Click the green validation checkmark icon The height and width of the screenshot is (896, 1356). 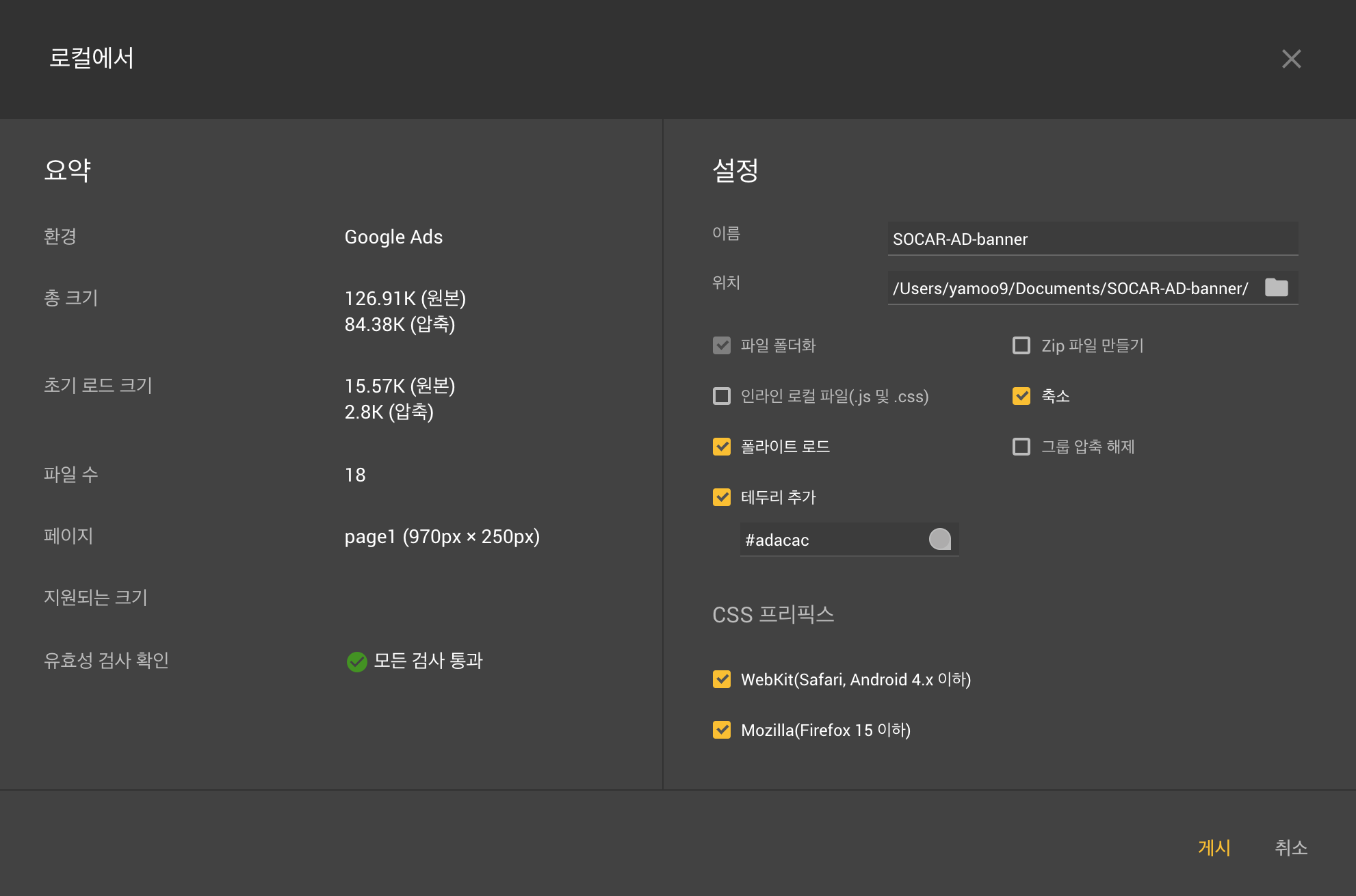tap(356, 661)
